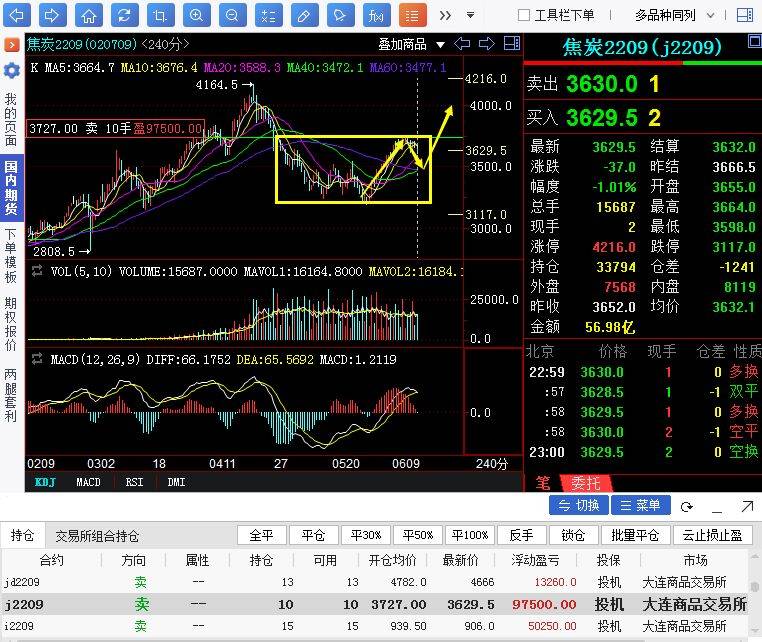
Task: Switch to the 交易所组合持仓 tab
Action: [x=97, y=536]
